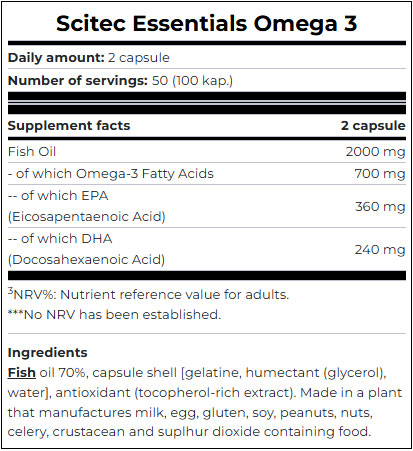Select the Fish Oil row label
Screen dimensions: 413x451
click(32, 152)
